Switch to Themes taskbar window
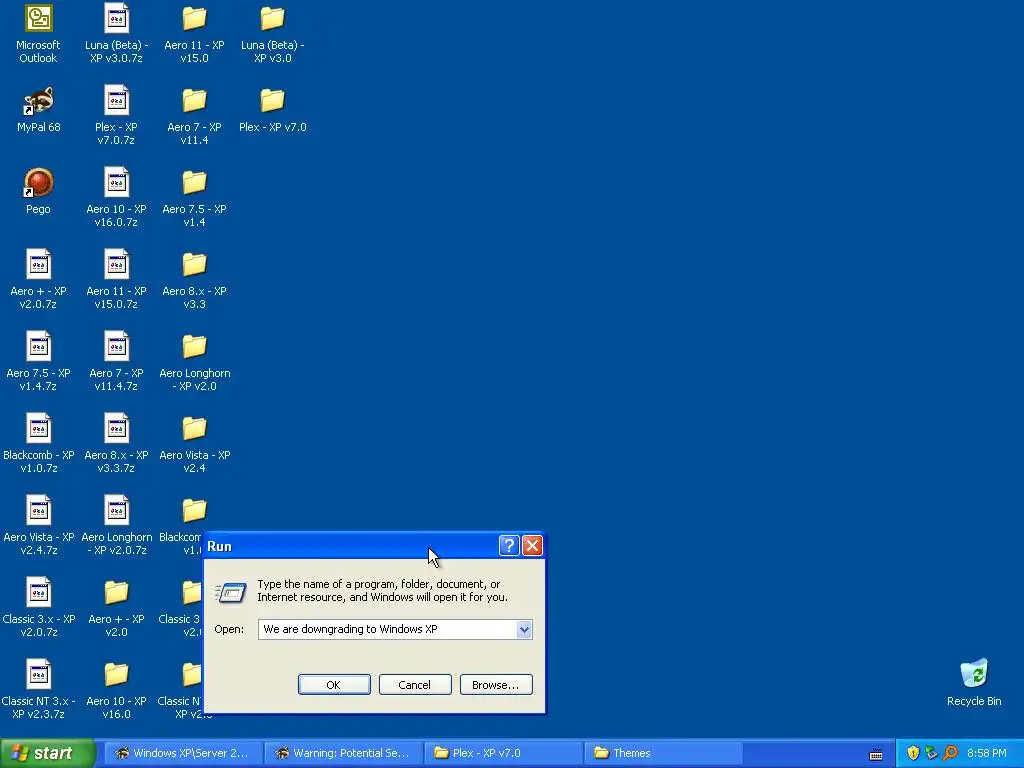This screenshot has height=768, width=1024. click(664, 753)
